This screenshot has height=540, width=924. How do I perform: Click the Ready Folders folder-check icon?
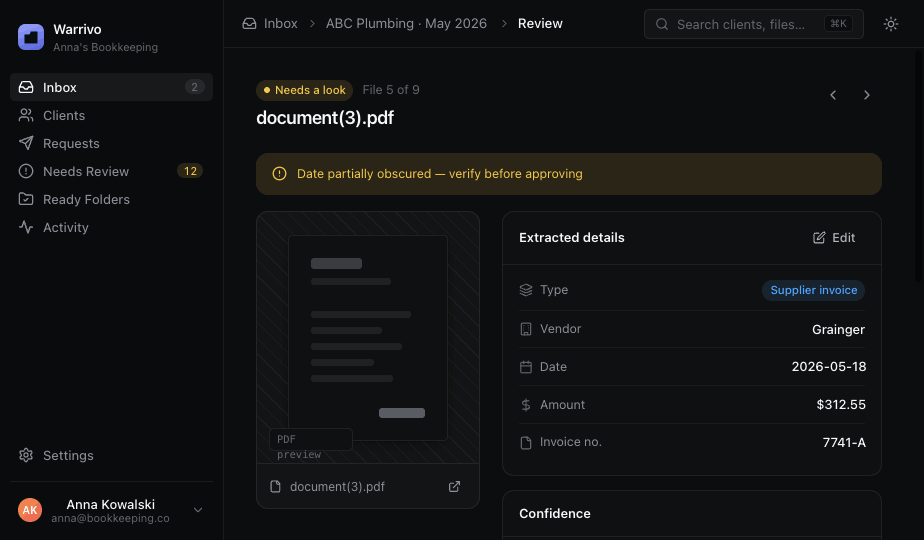coord(26,199)
